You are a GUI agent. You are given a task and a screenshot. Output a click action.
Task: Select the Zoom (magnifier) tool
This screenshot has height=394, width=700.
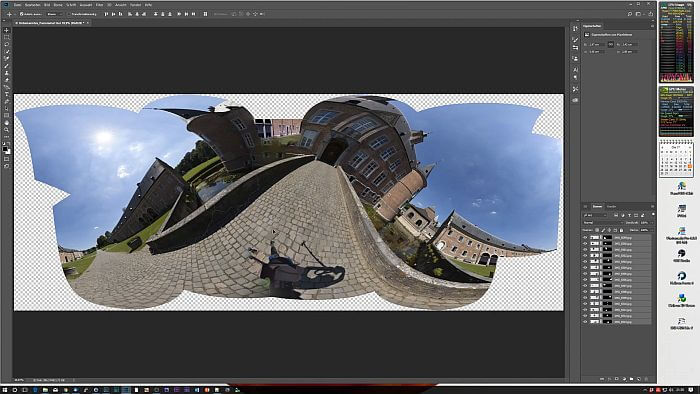[x=6, y=130]
